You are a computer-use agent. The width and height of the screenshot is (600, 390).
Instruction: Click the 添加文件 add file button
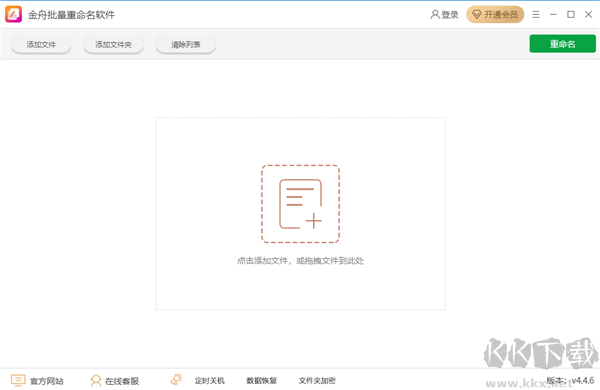point(41,44)
